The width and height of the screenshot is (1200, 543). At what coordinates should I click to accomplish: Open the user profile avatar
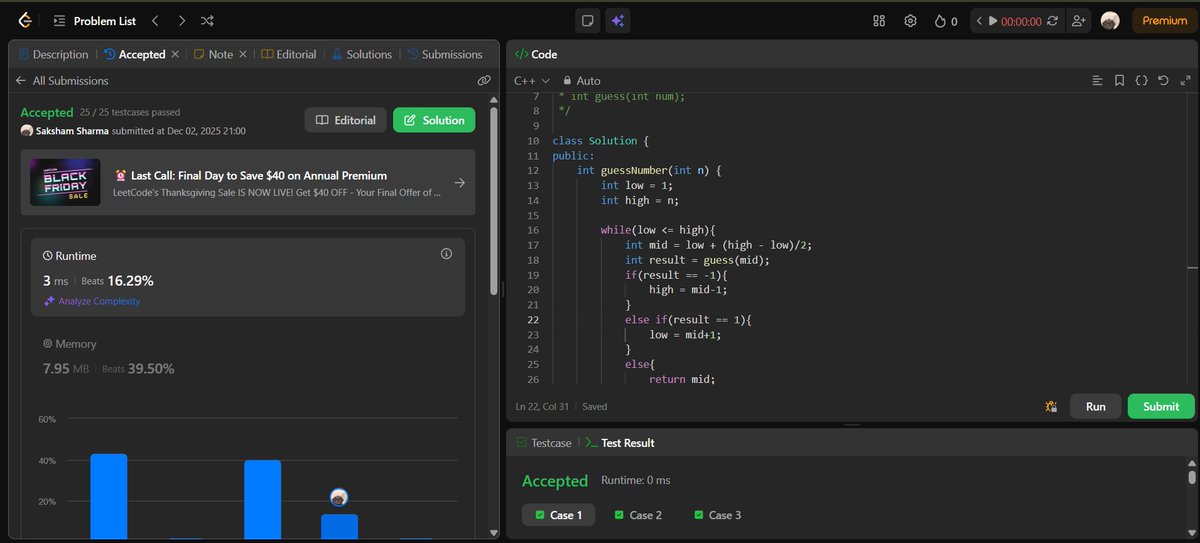pos(1109,21)
